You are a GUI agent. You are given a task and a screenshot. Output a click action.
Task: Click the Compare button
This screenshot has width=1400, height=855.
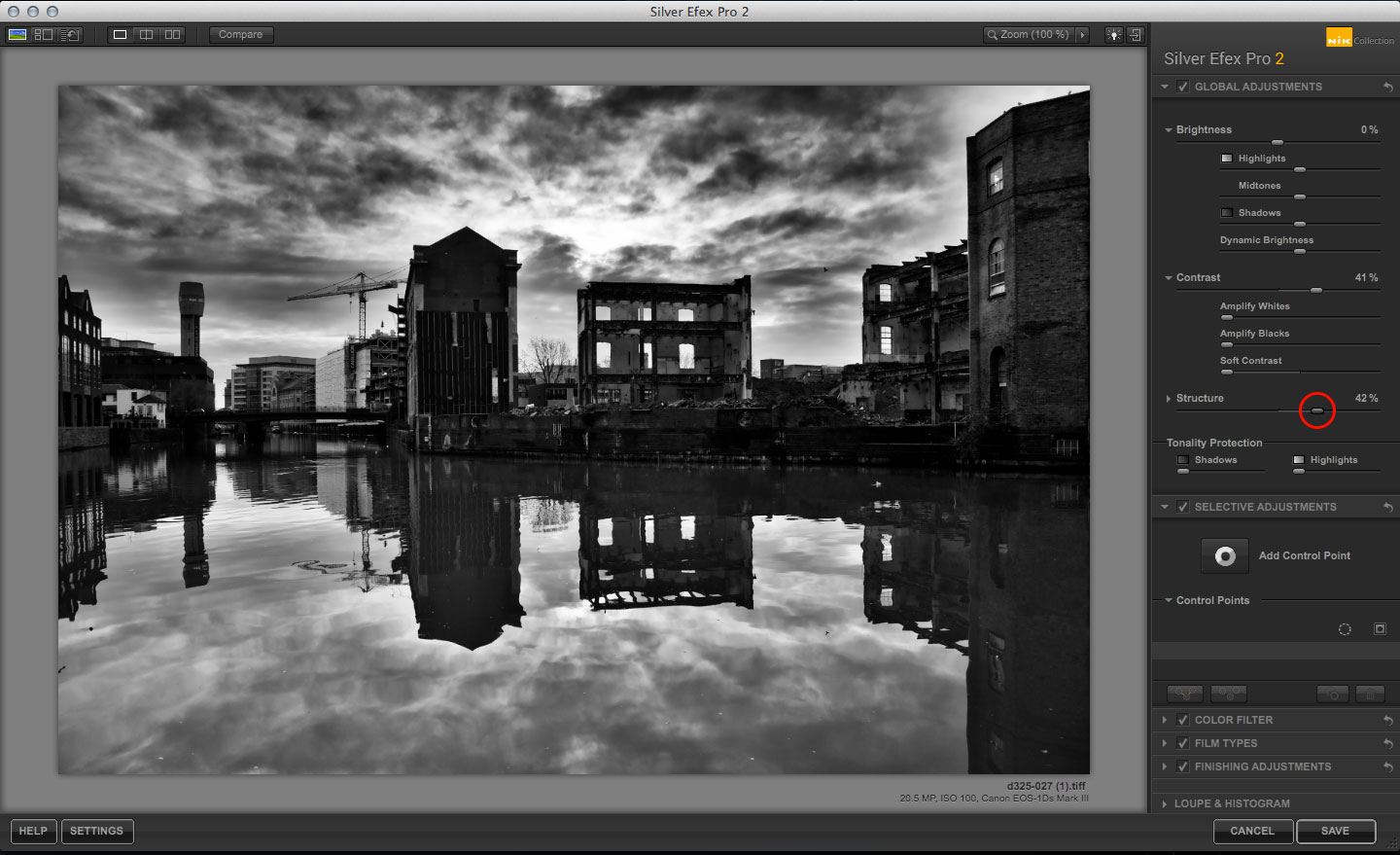coord(240,34)
